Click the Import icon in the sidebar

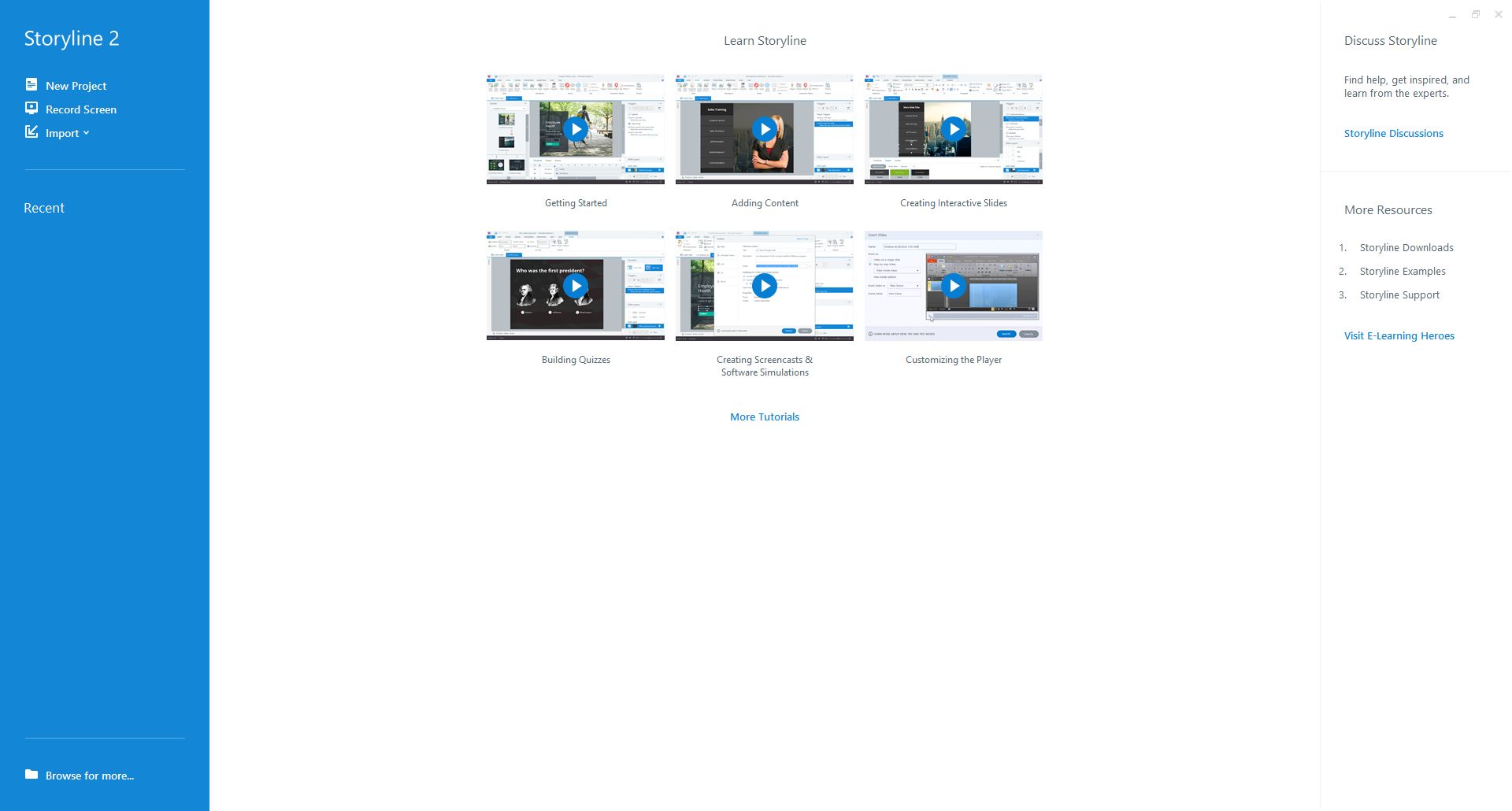click(x=31, y=131)
